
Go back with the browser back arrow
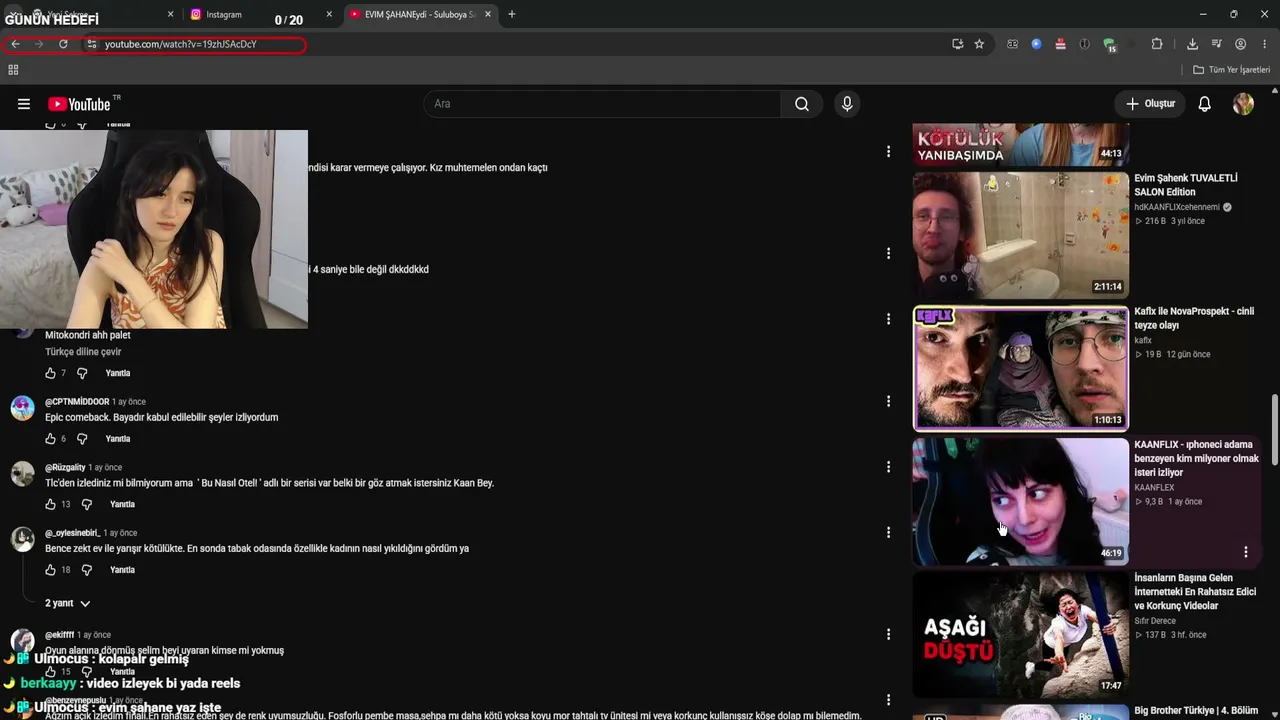pyautogui.click(x=15, y=44)
